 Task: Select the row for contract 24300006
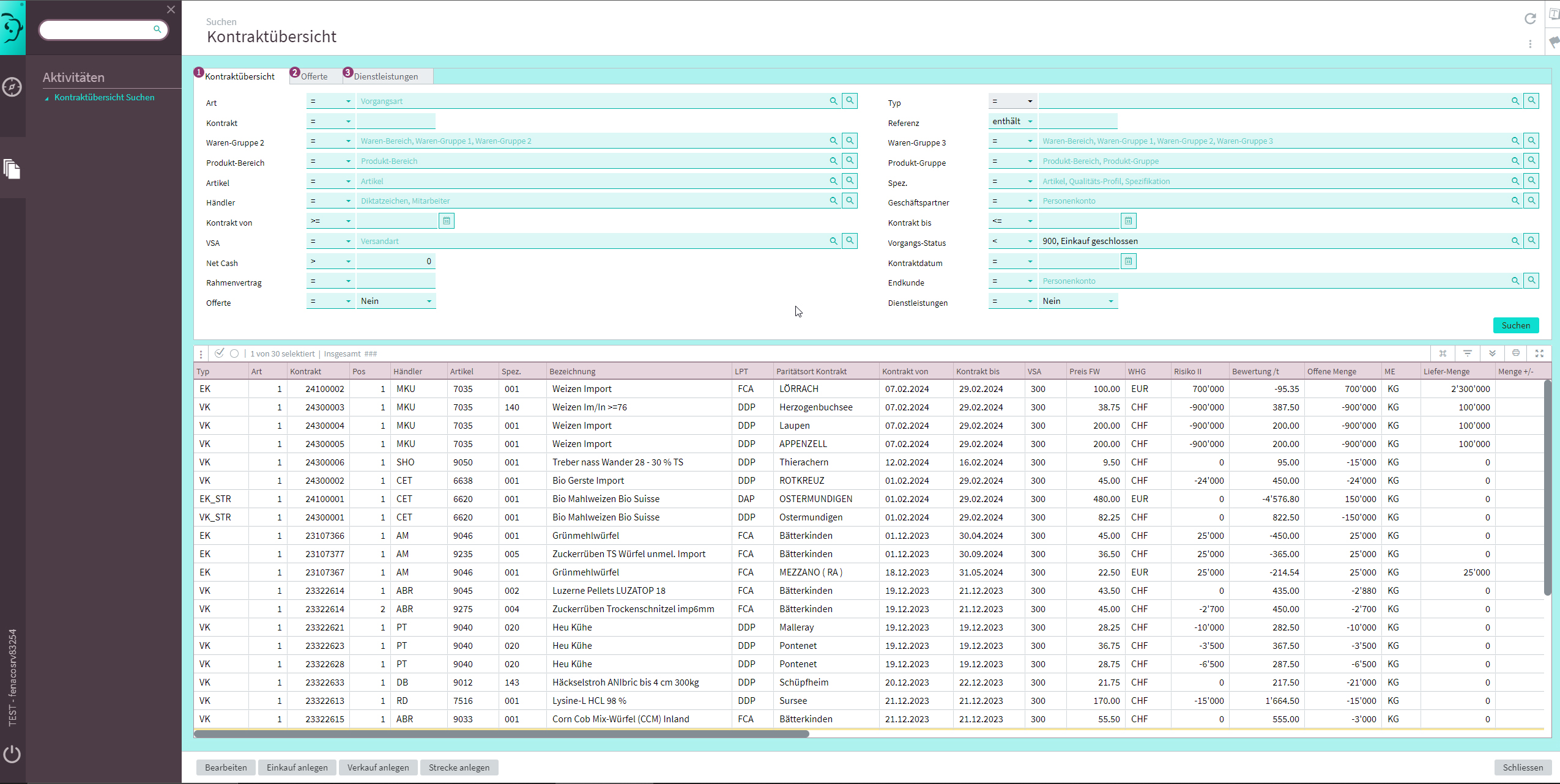click(325, 462)
